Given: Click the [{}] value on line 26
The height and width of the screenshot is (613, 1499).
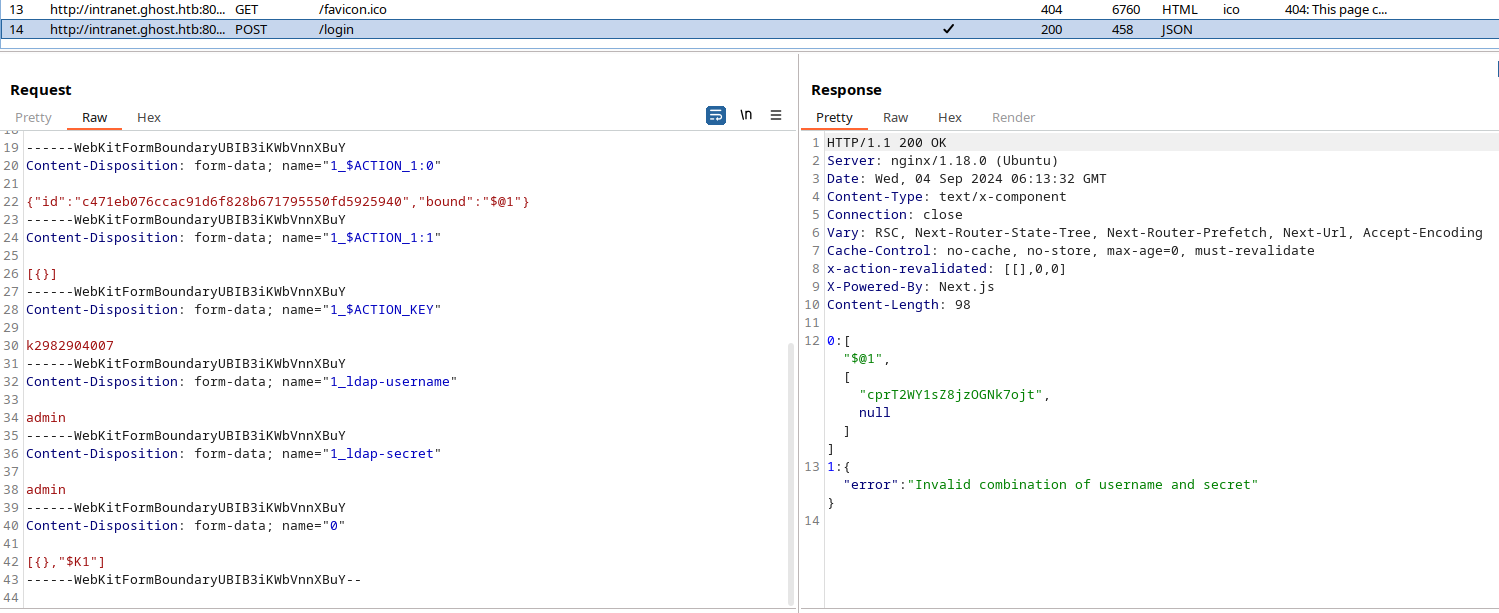Looking at the screenshot, I should click(x=42, y=274).
